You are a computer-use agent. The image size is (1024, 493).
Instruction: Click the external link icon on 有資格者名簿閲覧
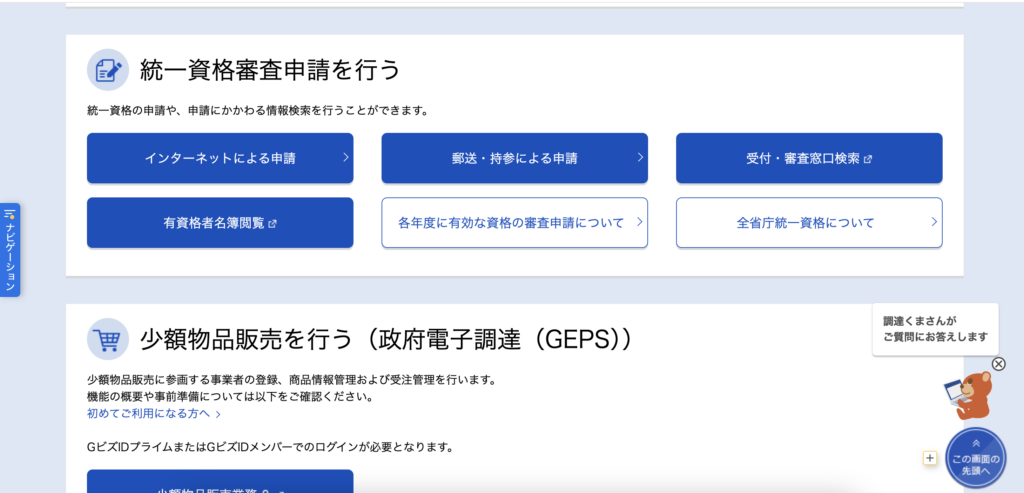click(272, 223)
